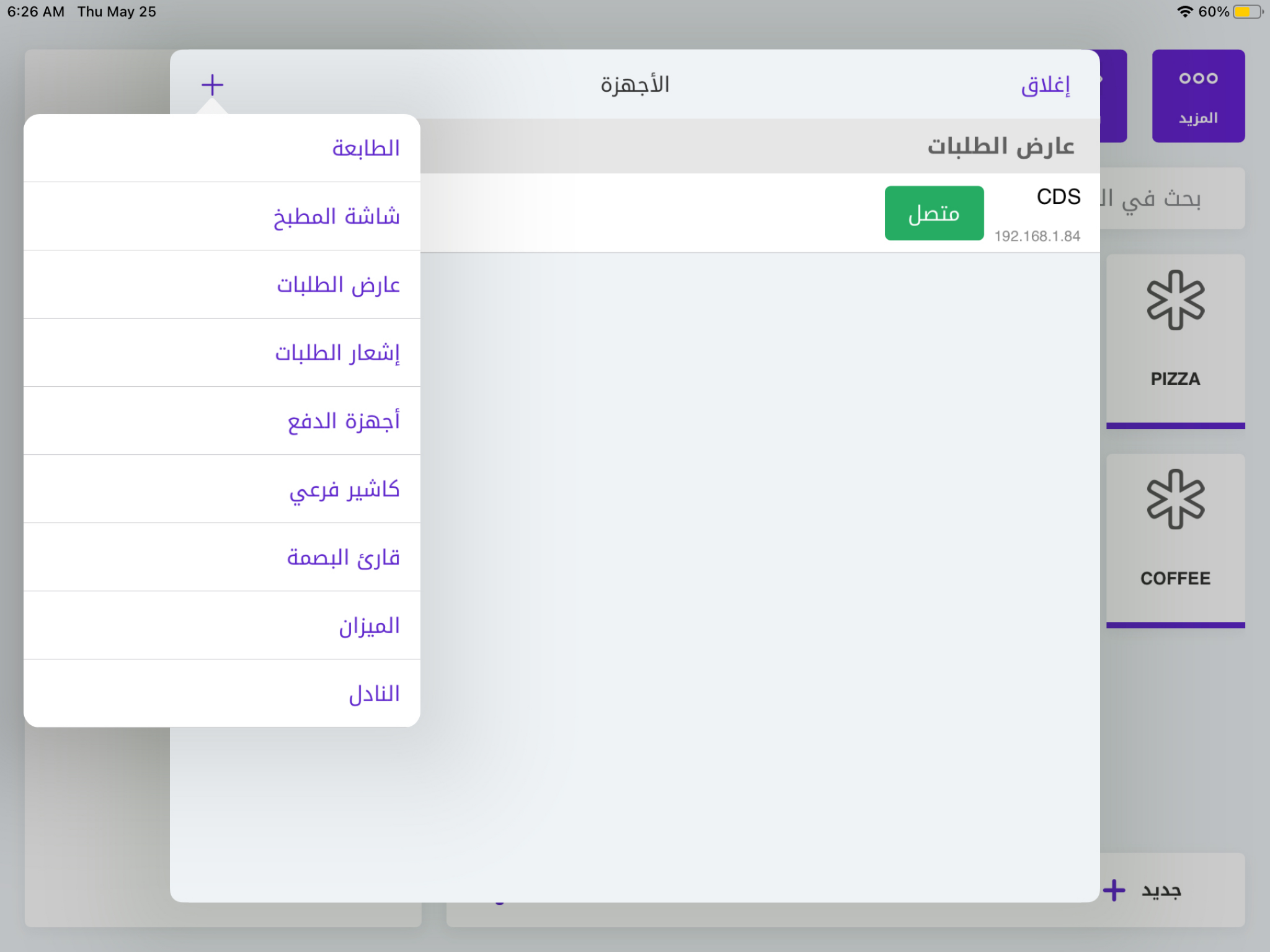Tap the green متصل (Connected) button
The image size is (1270, 952).
tap(933, 213)
